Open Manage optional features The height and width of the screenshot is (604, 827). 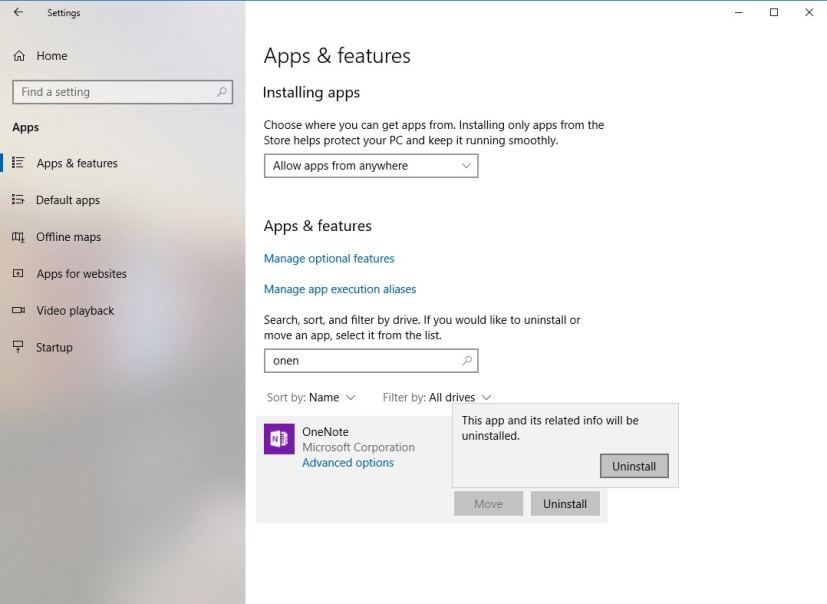pos(329,258)
